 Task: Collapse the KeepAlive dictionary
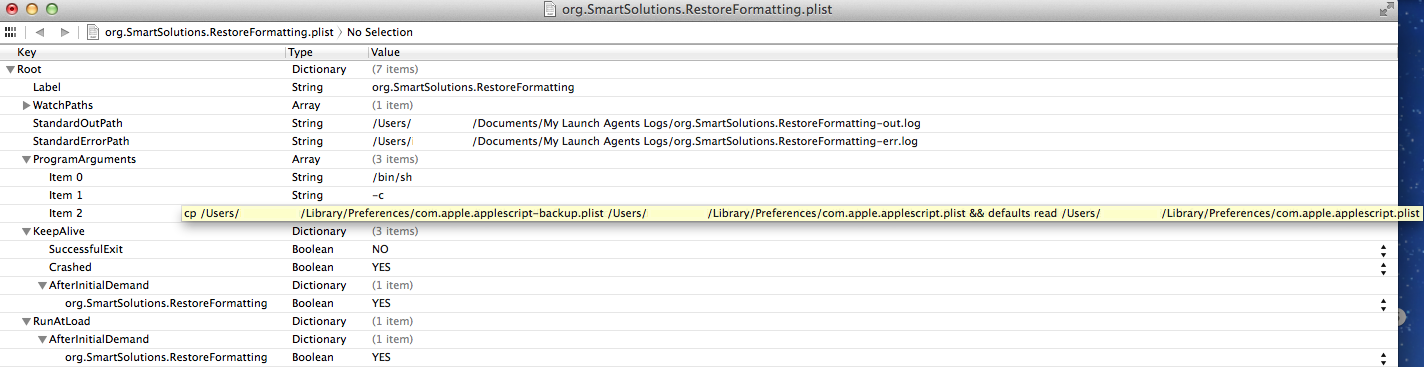coord(26,231)
